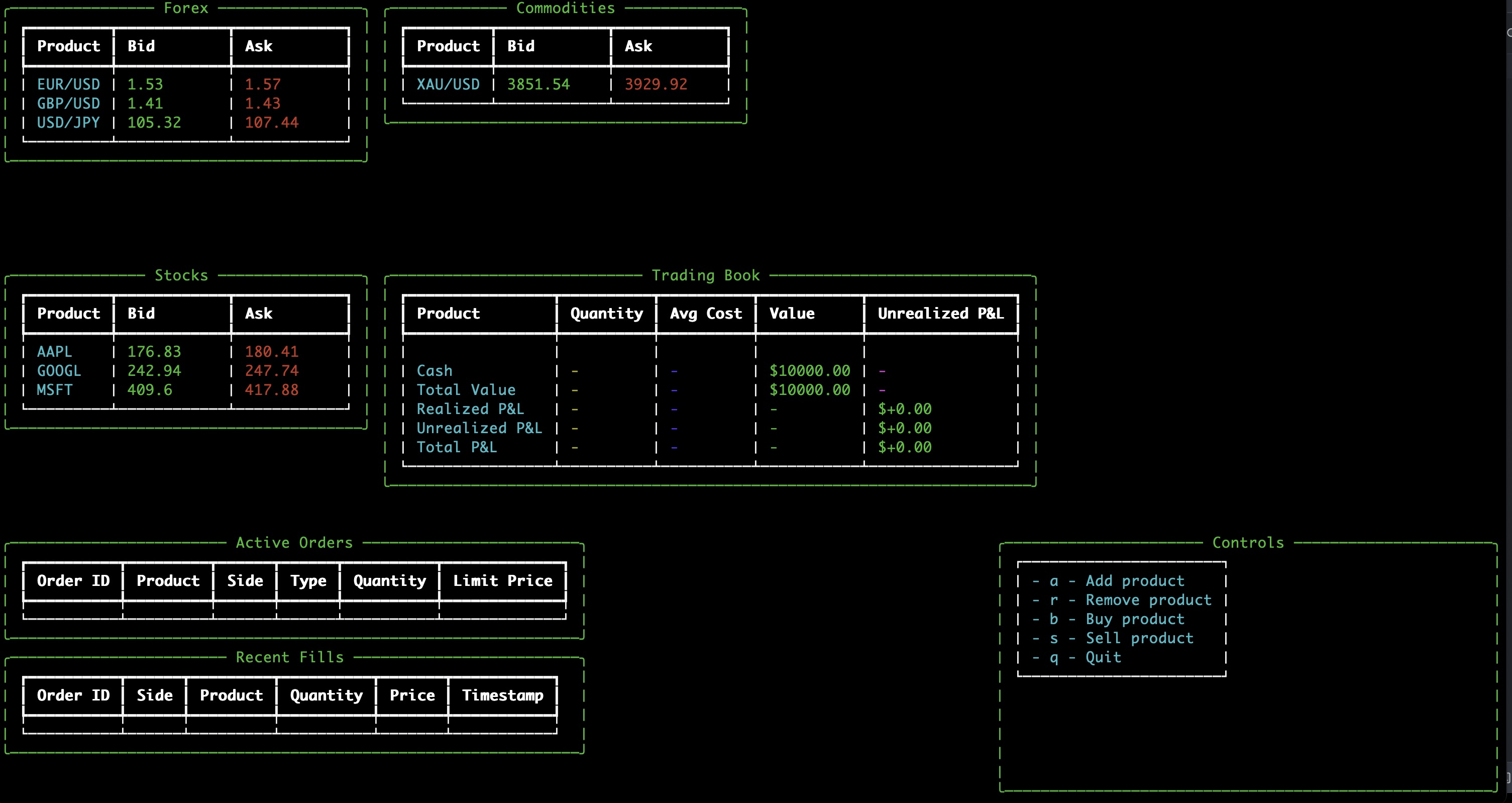Viewport: 1512px width, 803px height.
Task: Click the Cash row in Trading Book
Action: click(435, 371)
